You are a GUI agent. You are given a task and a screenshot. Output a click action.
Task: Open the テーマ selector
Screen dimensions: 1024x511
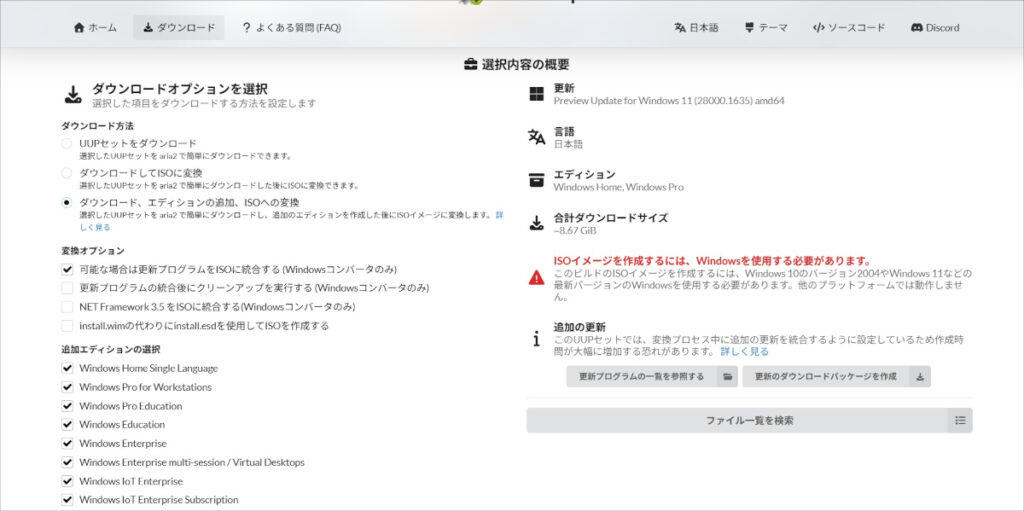click(x=766, y=28)
